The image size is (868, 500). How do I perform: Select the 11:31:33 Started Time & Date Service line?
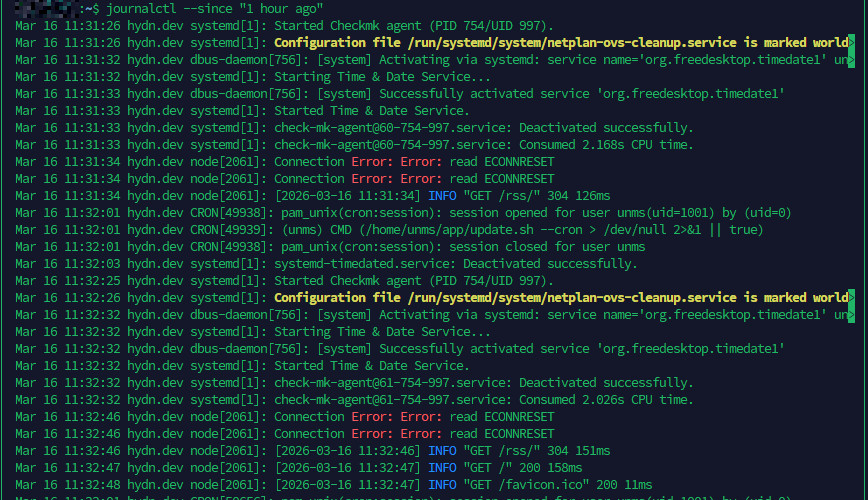[x=242, y=111]
